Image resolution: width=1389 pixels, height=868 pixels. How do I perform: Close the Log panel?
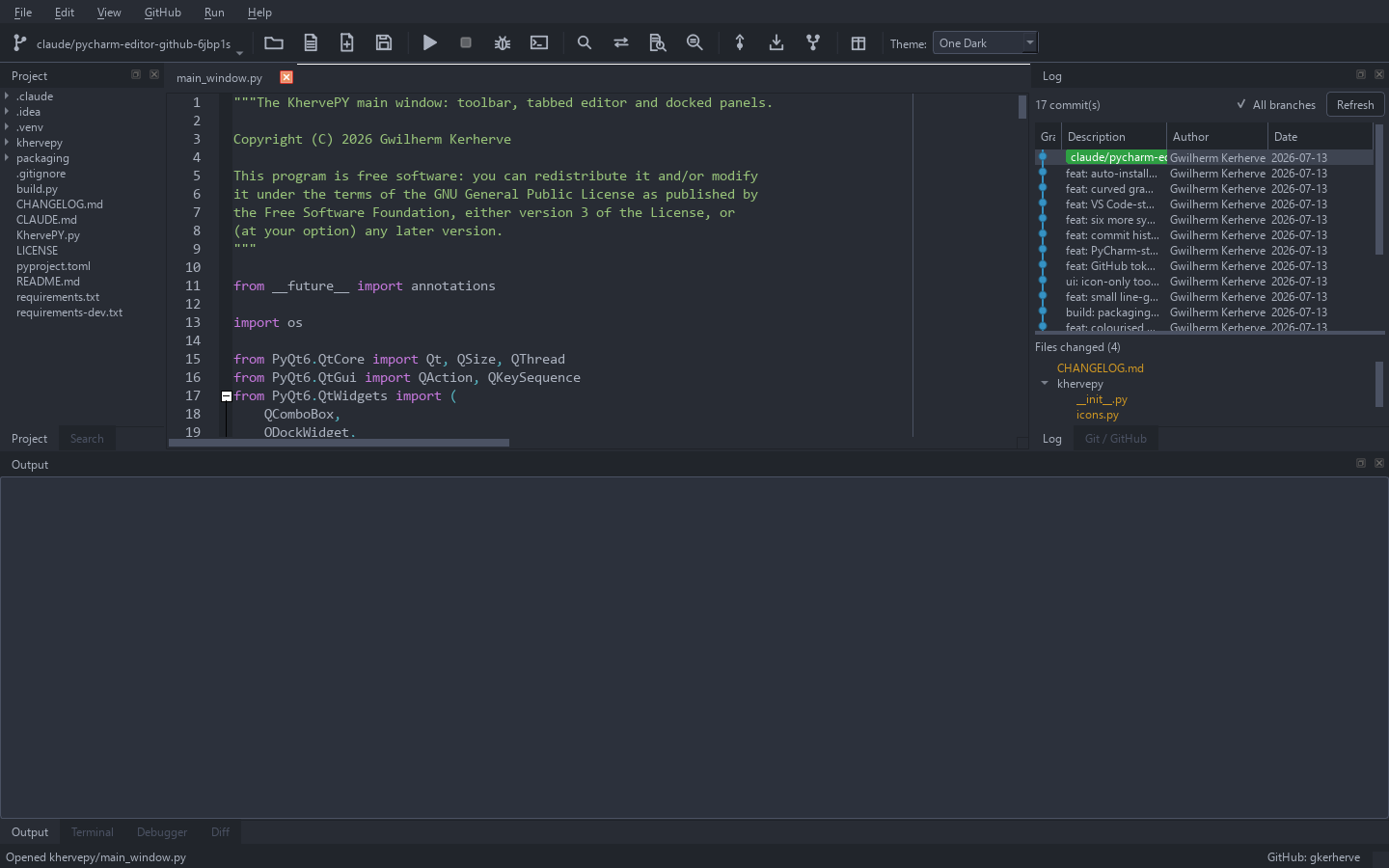pos(1379,74)
